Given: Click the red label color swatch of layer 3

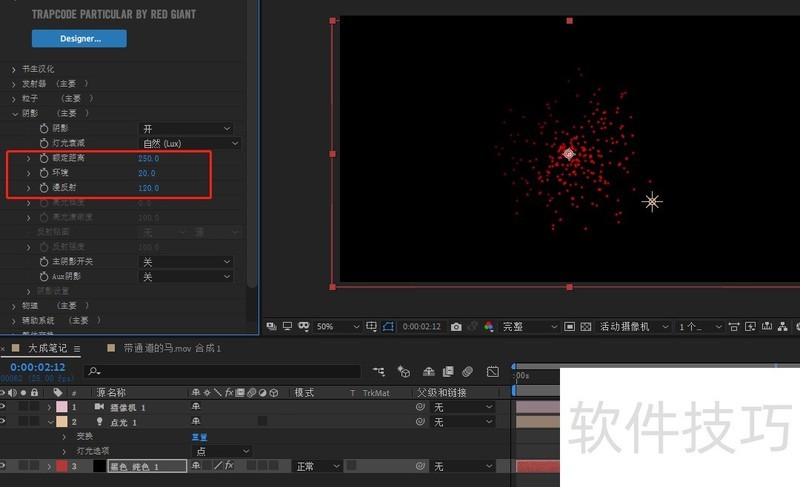Looking at the screenshot, I should point(61,466).
